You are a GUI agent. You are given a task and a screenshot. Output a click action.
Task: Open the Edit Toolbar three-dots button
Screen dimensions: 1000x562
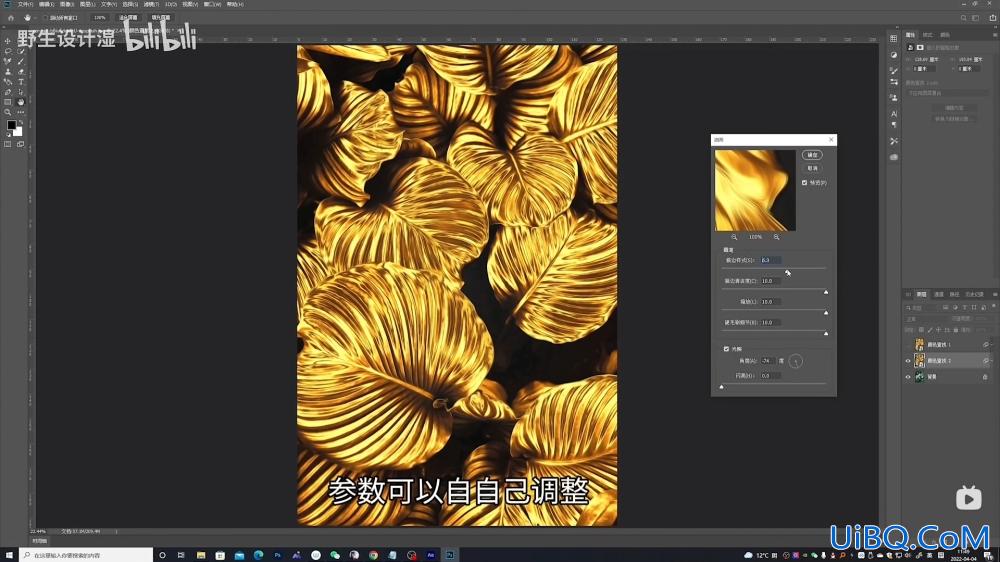pyautogui.click(x=20, y=112)
